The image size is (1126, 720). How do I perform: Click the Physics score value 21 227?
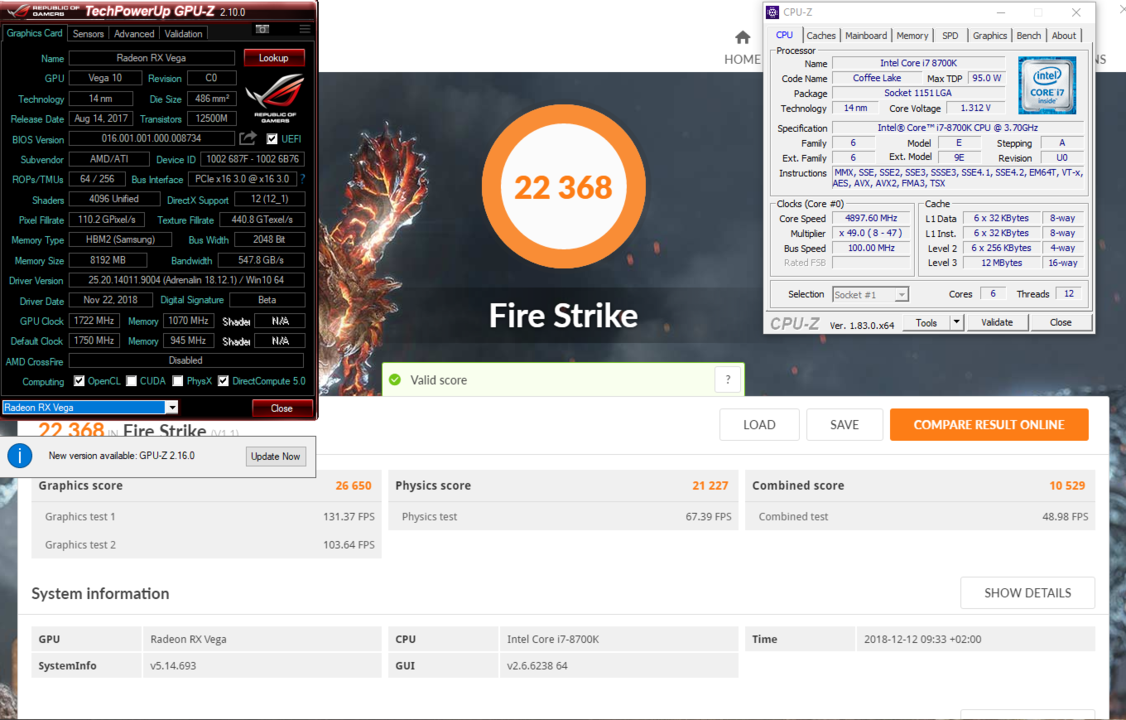(x=710, y=486)
